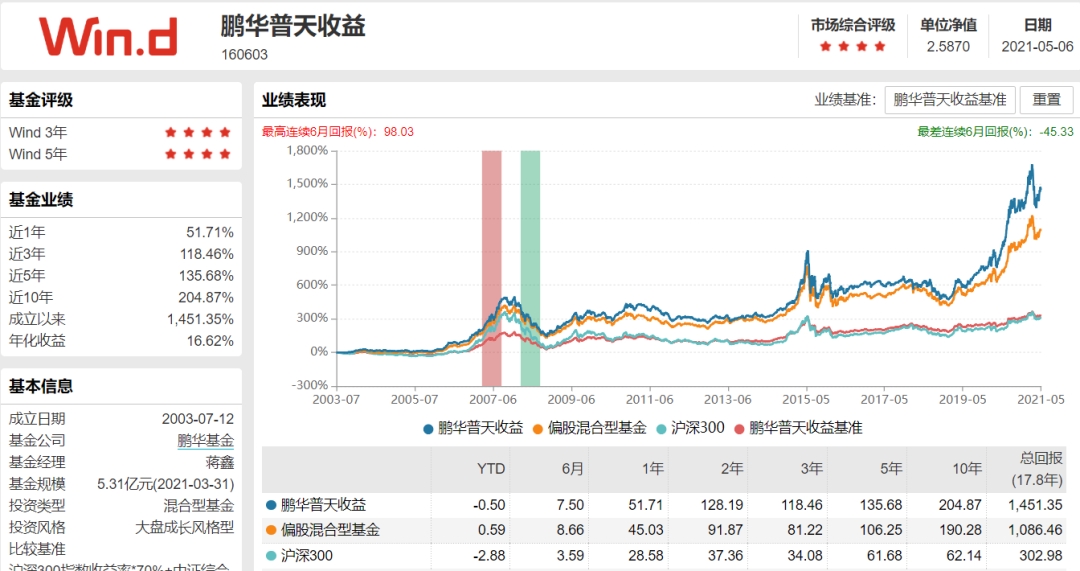Click the 基本信息 panel heading
Screen dimensions: 1080x571
pos(41,386)
